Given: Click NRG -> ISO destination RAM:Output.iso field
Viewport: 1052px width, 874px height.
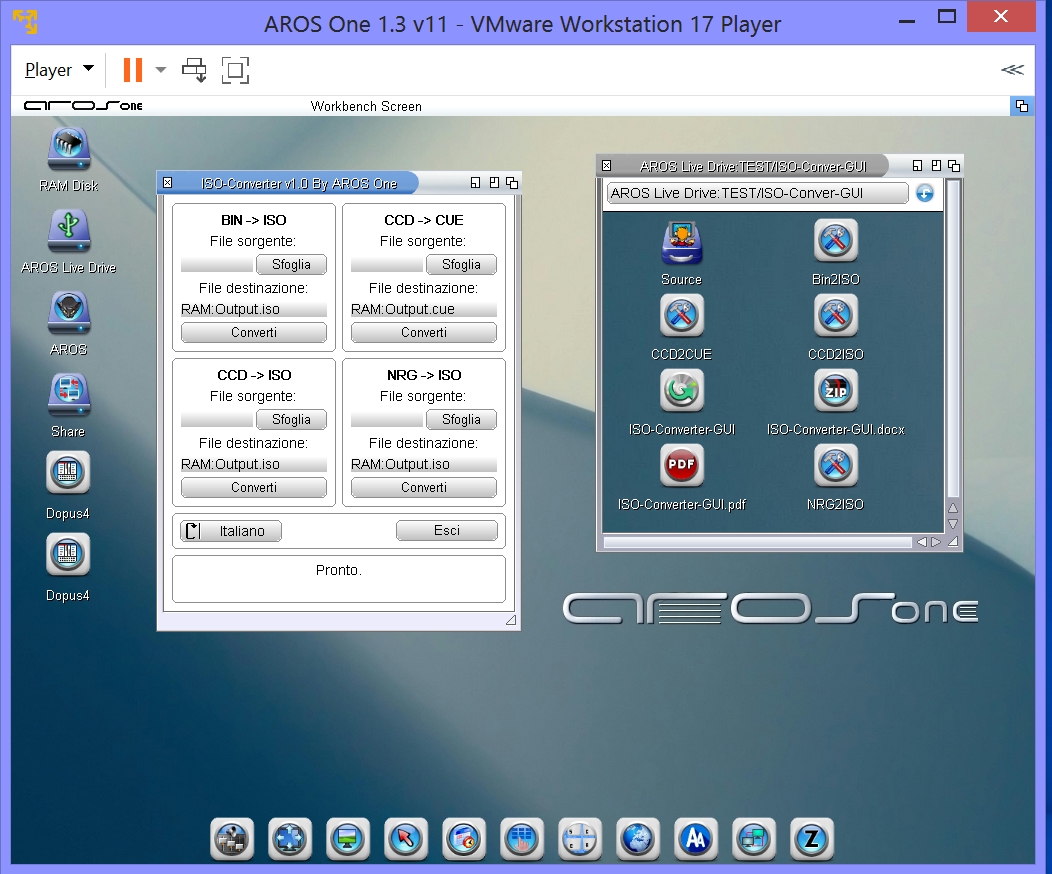Looking at the screenshot, I should 423,464.
